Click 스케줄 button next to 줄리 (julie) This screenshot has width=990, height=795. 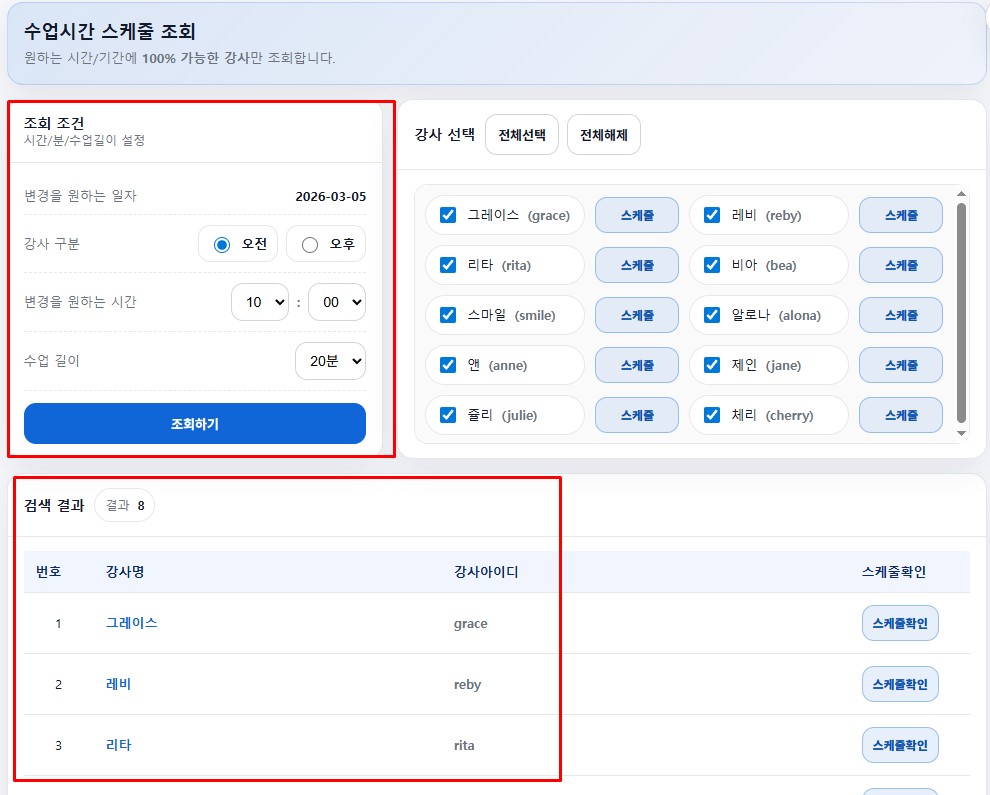click(x=636, y=415)
